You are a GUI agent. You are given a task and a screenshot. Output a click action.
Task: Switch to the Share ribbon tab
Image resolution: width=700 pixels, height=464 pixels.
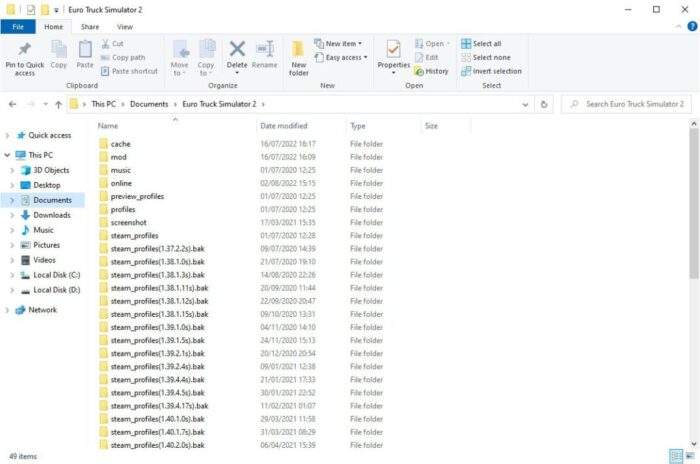point(90,27)
